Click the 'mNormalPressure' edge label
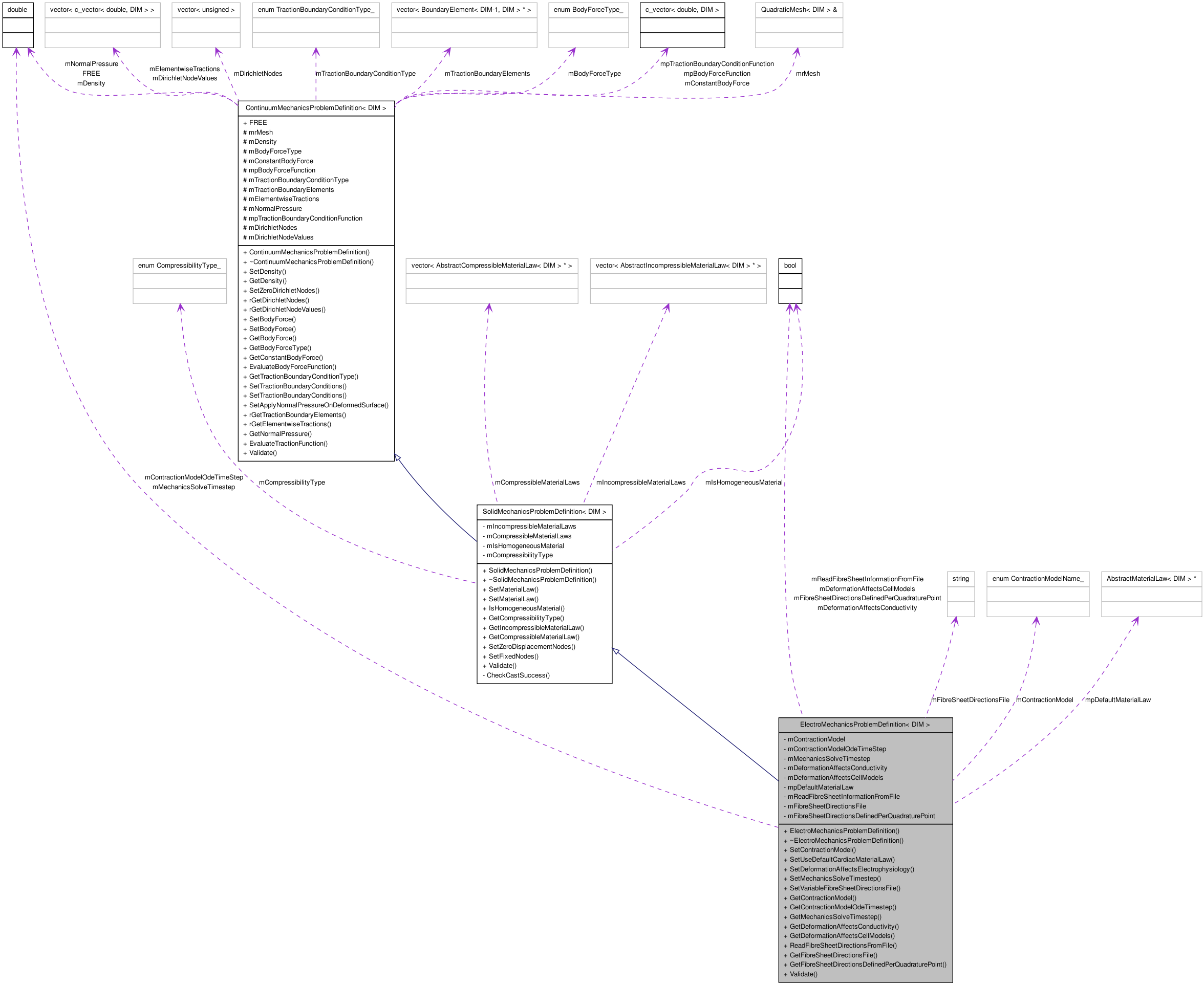This screenshot has height=985, width=1204. click(92, 64)
